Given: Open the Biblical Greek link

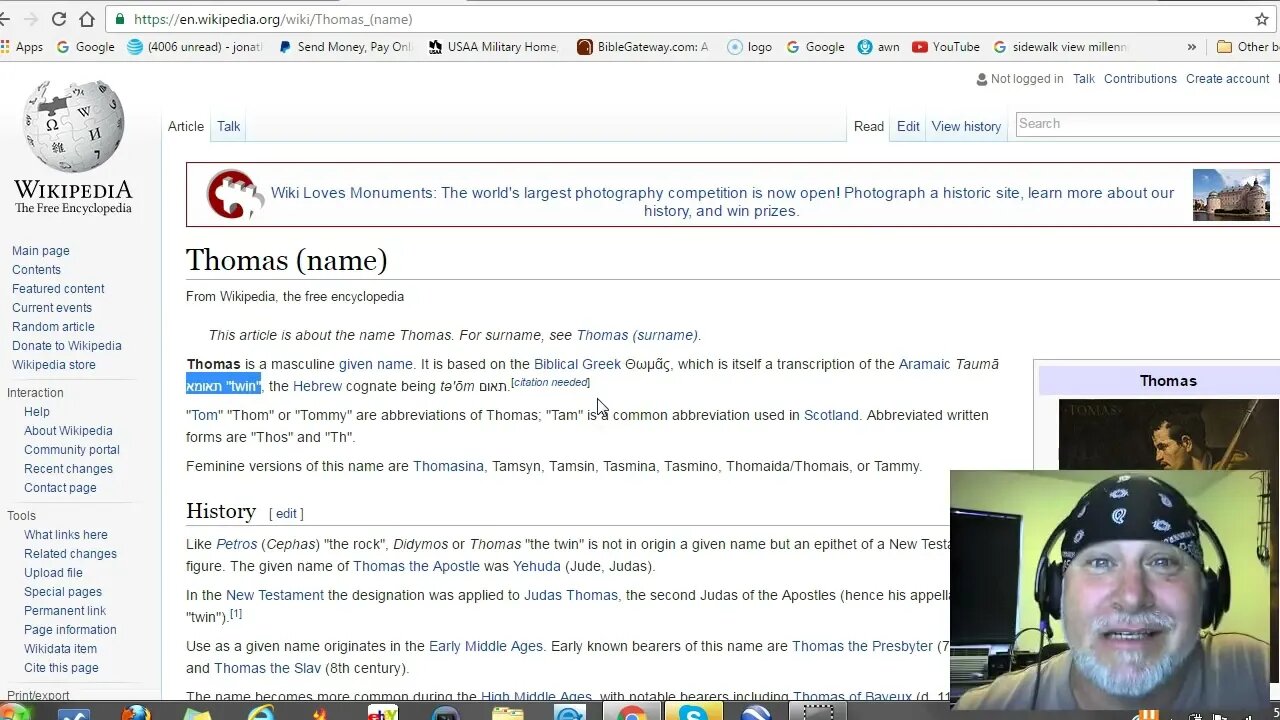Looking at the screenshot, I should pyautogui.click(x=577, y=364).
